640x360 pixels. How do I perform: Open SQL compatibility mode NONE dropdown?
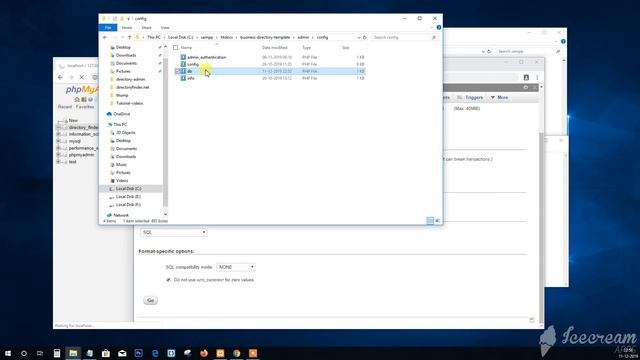click(x=236, y=267)
